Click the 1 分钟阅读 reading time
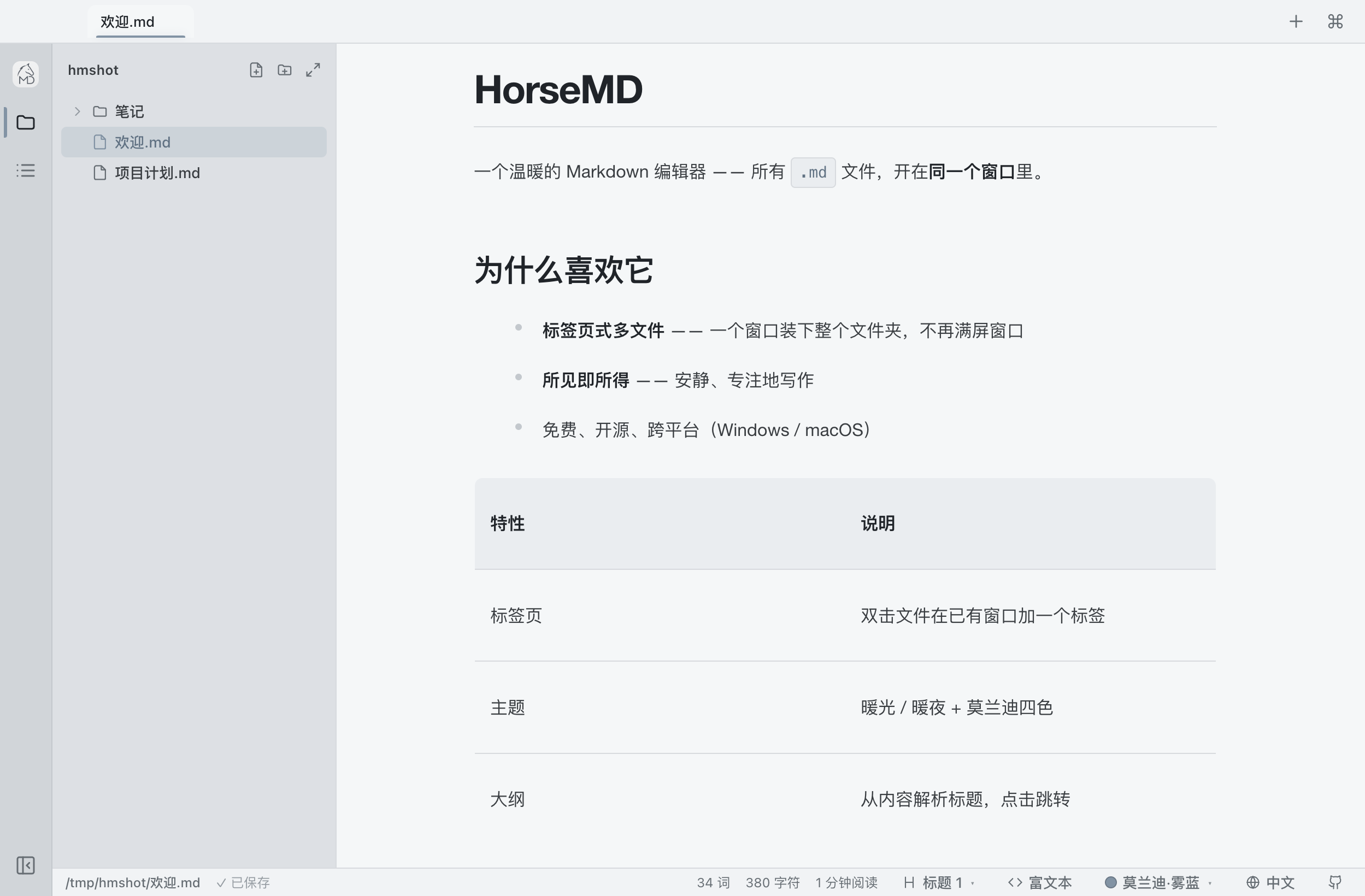This screenshot has height=896, width=1365. (x=846, y=882)
